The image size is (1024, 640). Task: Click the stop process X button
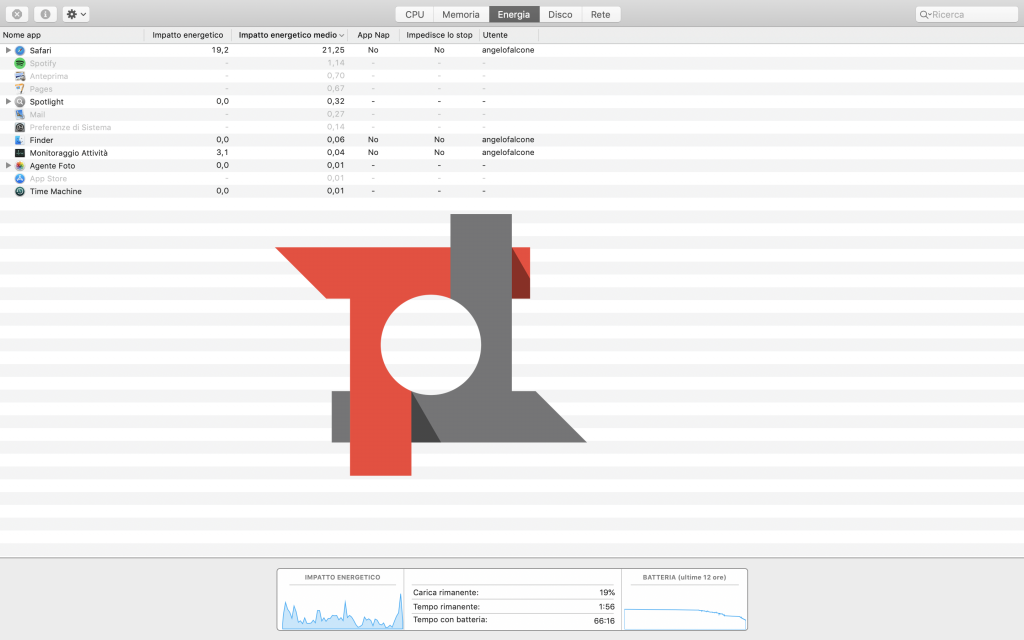17,15
